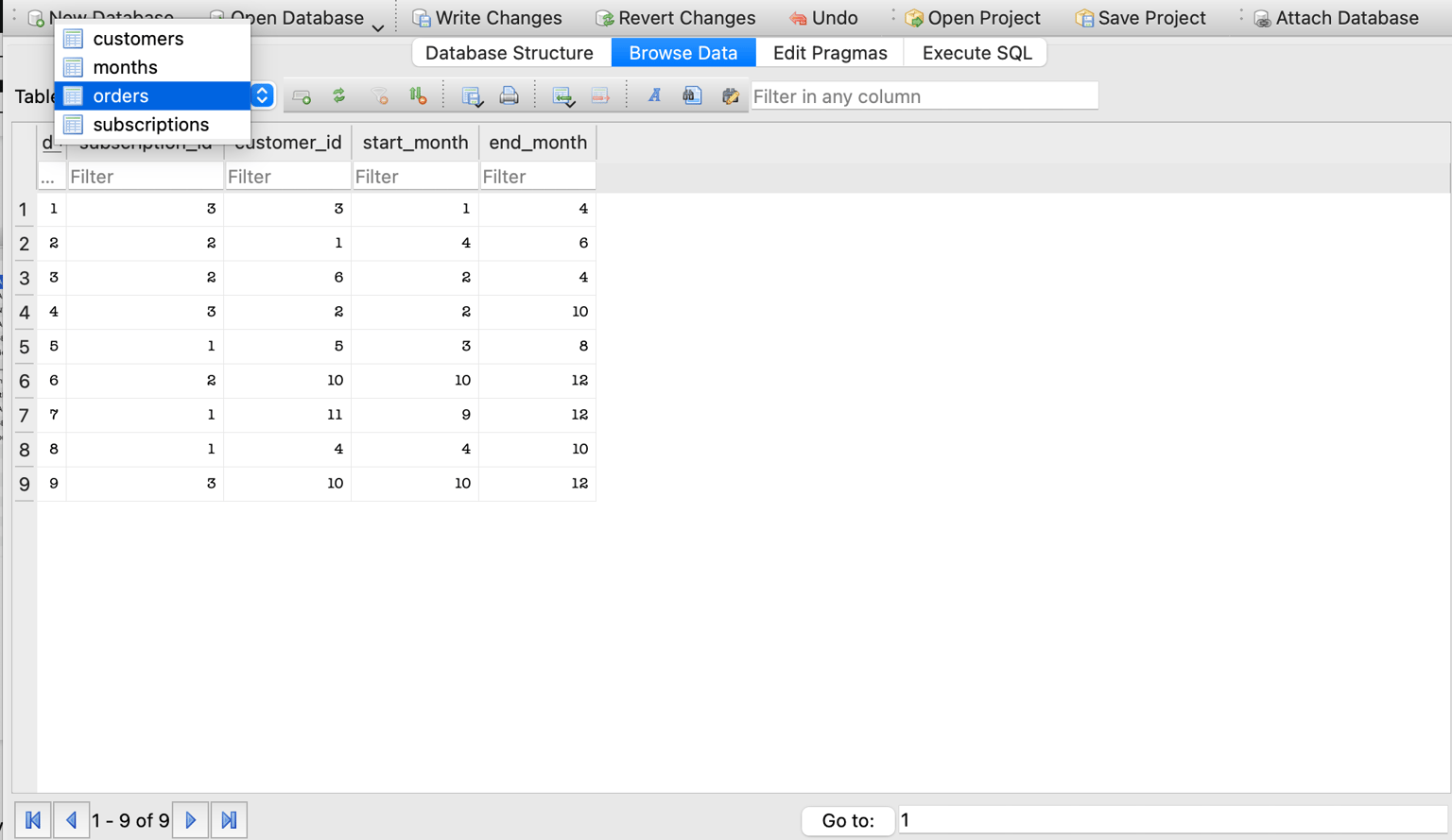The image size is (1452, 840).
Task: Sort by the end_month column header
Action: [x=538, y=143]
